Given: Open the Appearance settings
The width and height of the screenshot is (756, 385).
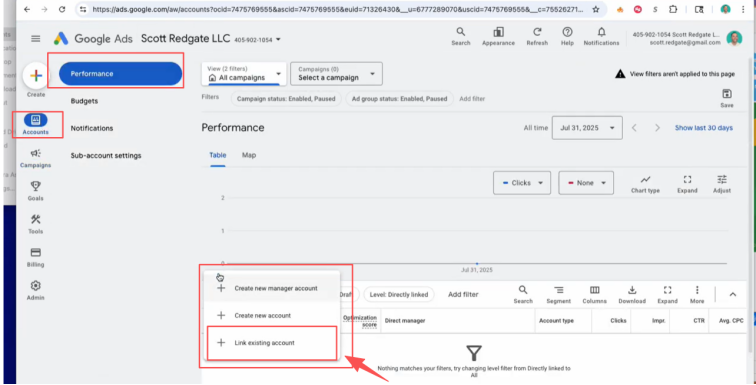Looking at the screenshot, I should pos(498,36).
